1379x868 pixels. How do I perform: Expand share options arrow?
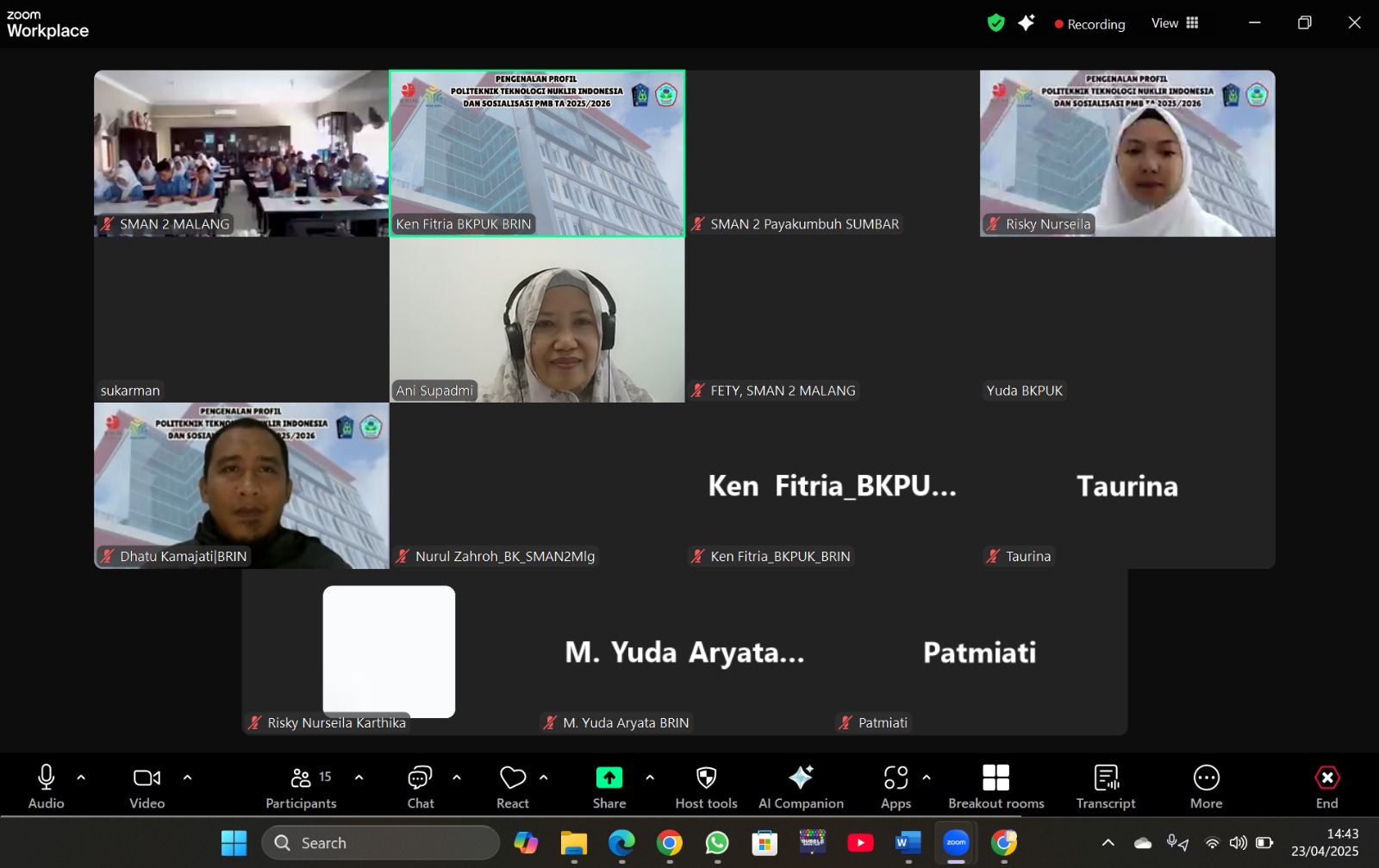point(650,777)
